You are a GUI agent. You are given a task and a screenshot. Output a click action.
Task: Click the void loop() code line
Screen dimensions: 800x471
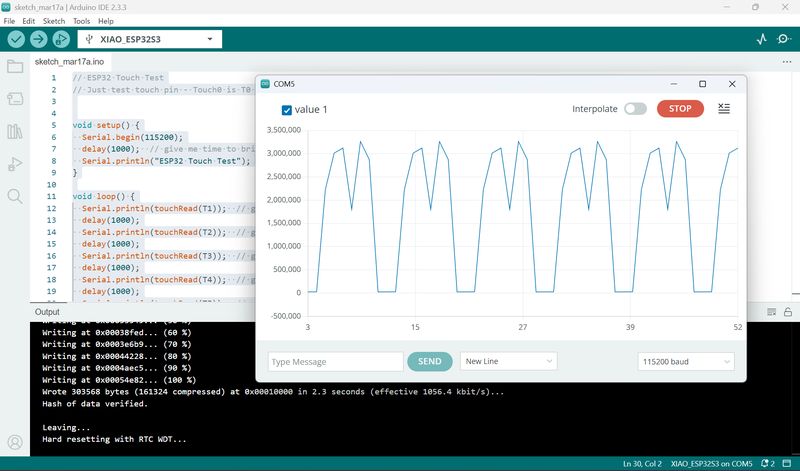pos(104,196)
